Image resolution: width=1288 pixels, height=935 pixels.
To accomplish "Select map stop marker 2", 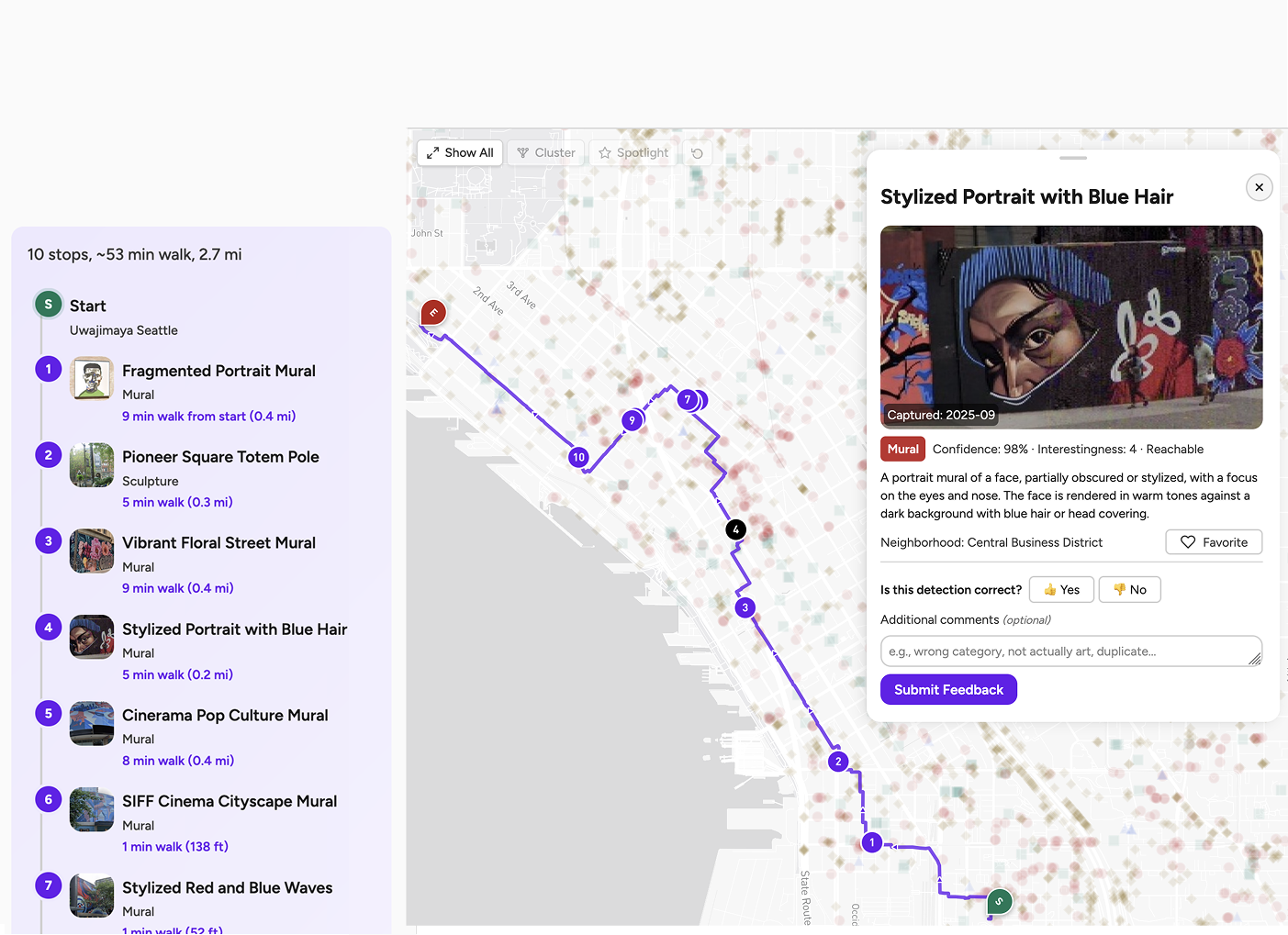I will [x=838, y=762].
